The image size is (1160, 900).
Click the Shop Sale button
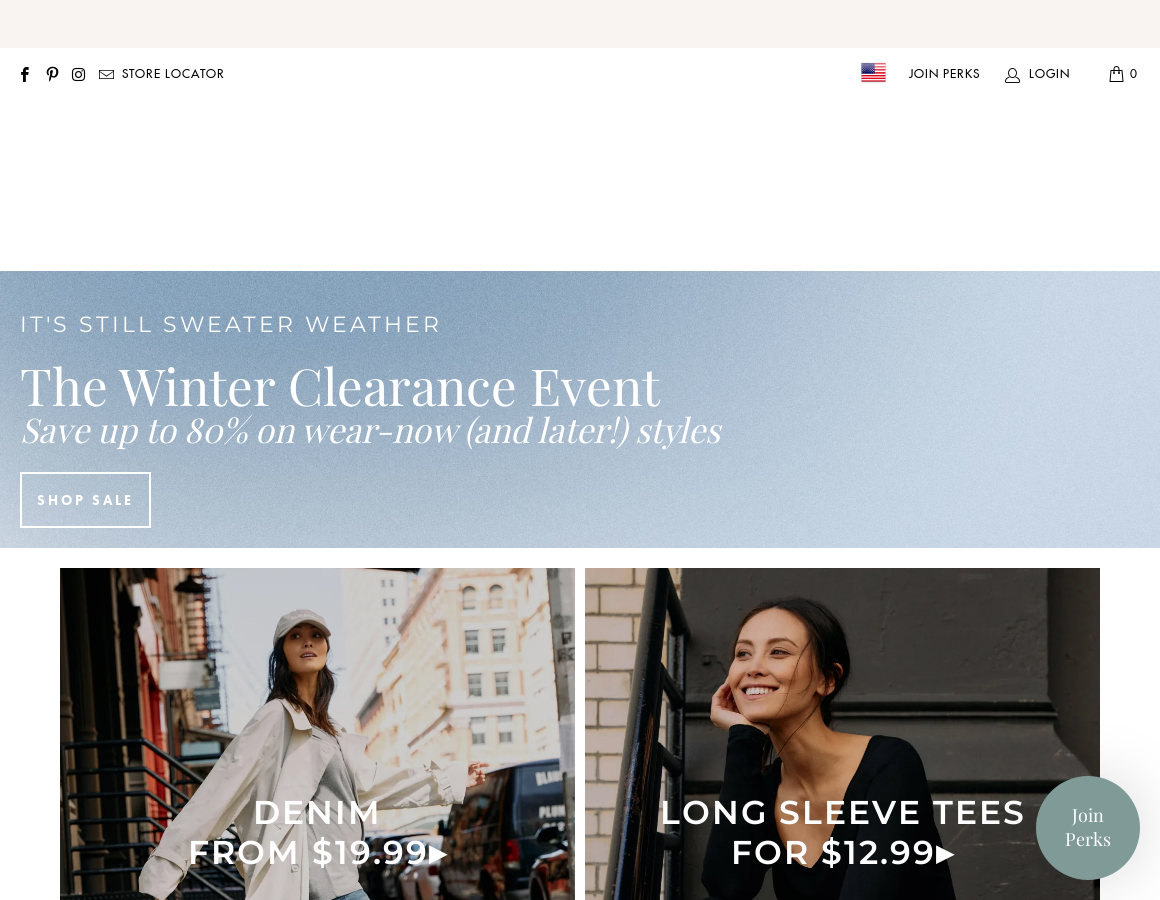click(85, 500)
